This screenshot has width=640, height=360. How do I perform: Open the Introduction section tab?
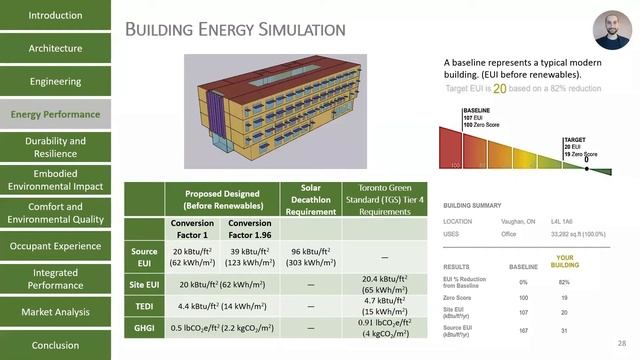[55, 15]
